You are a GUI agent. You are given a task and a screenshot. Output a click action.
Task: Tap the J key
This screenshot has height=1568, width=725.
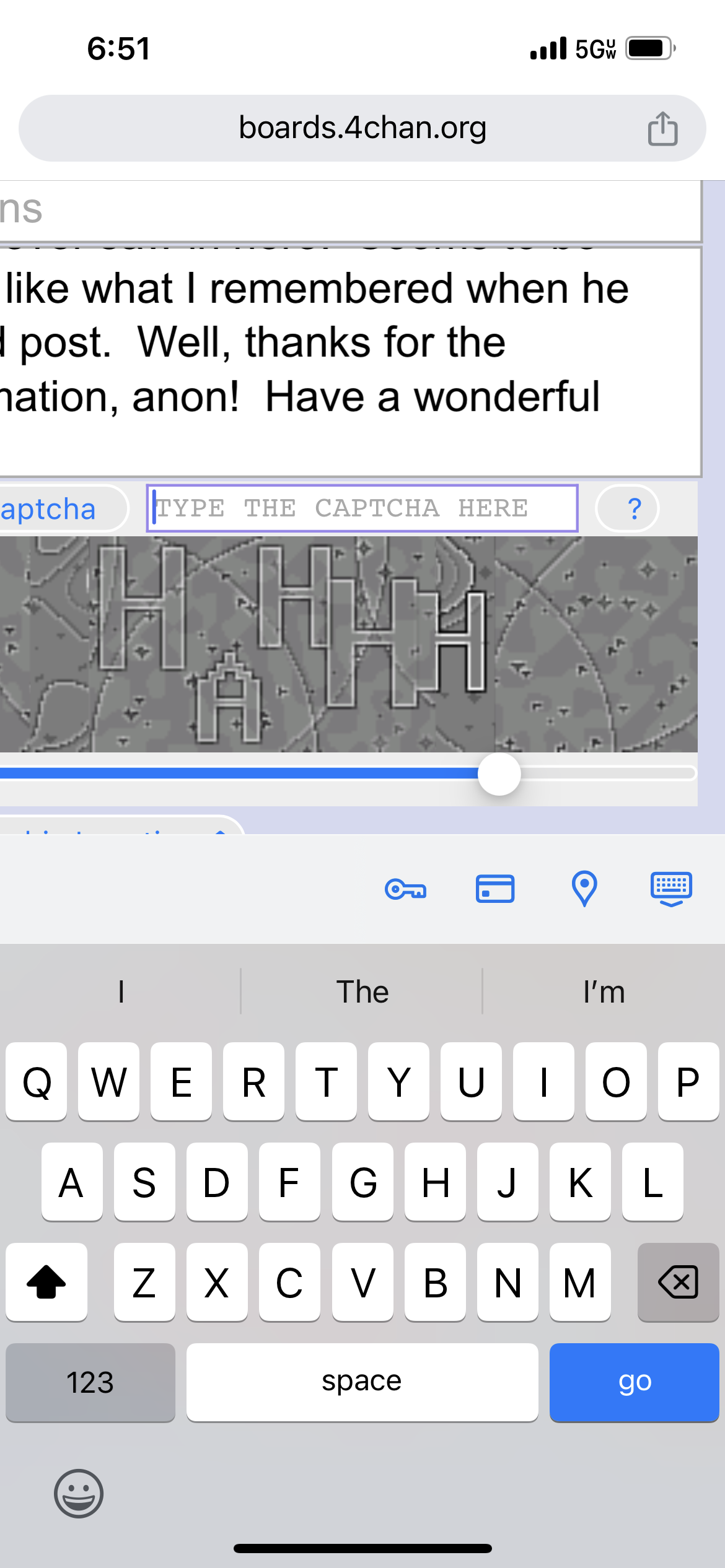[507, 1182]
